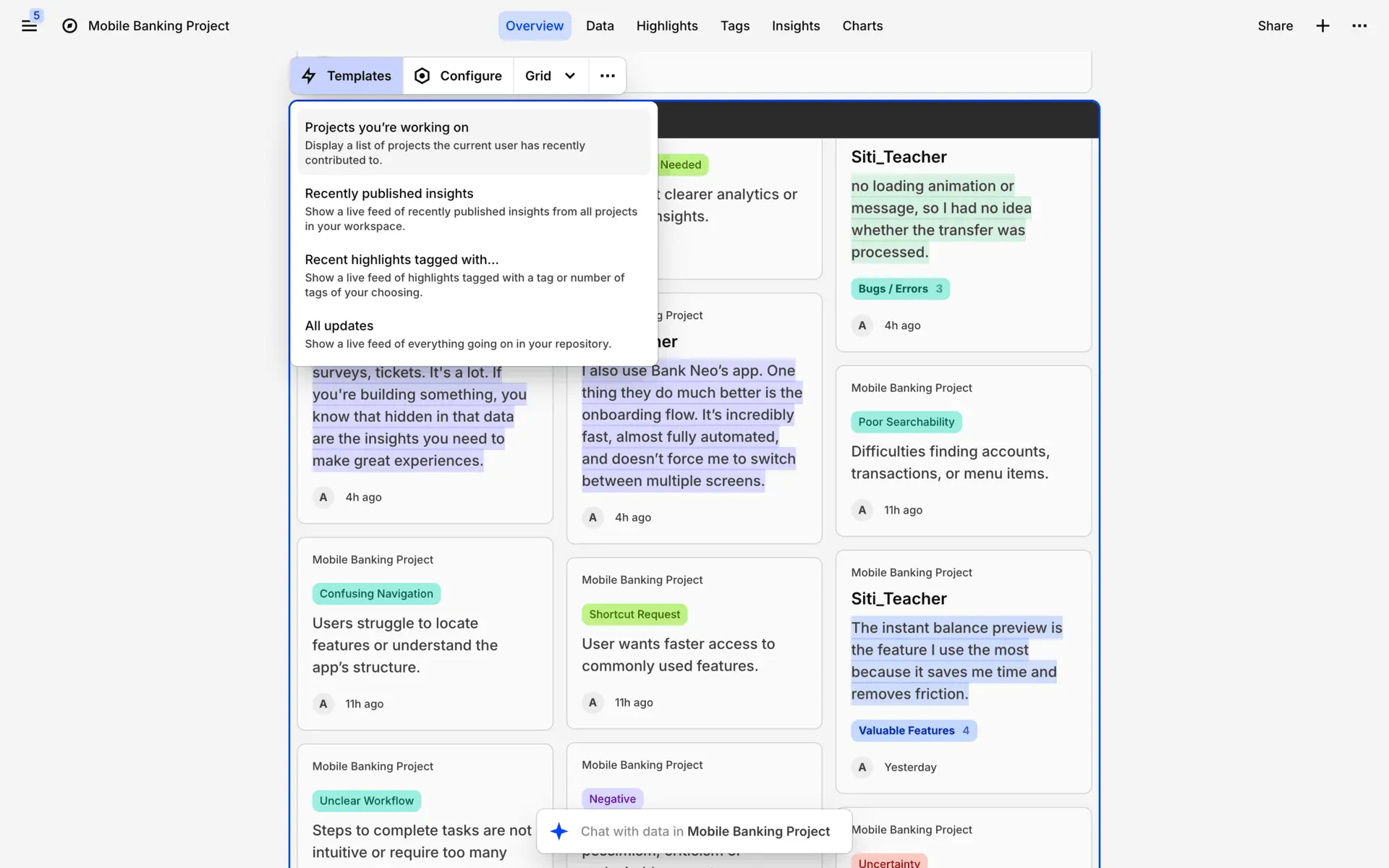The height and width of the screenshot is (868, 1389).
Task: Open the toolbar ellipsis more options
Action: pyautogui.click(x=607, y=76)
